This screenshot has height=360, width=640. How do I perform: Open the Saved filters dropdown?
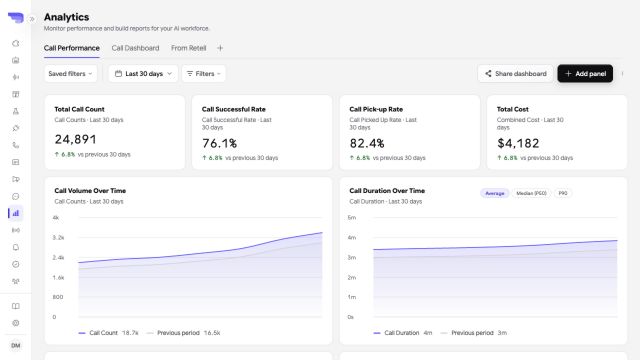point(71,73)
